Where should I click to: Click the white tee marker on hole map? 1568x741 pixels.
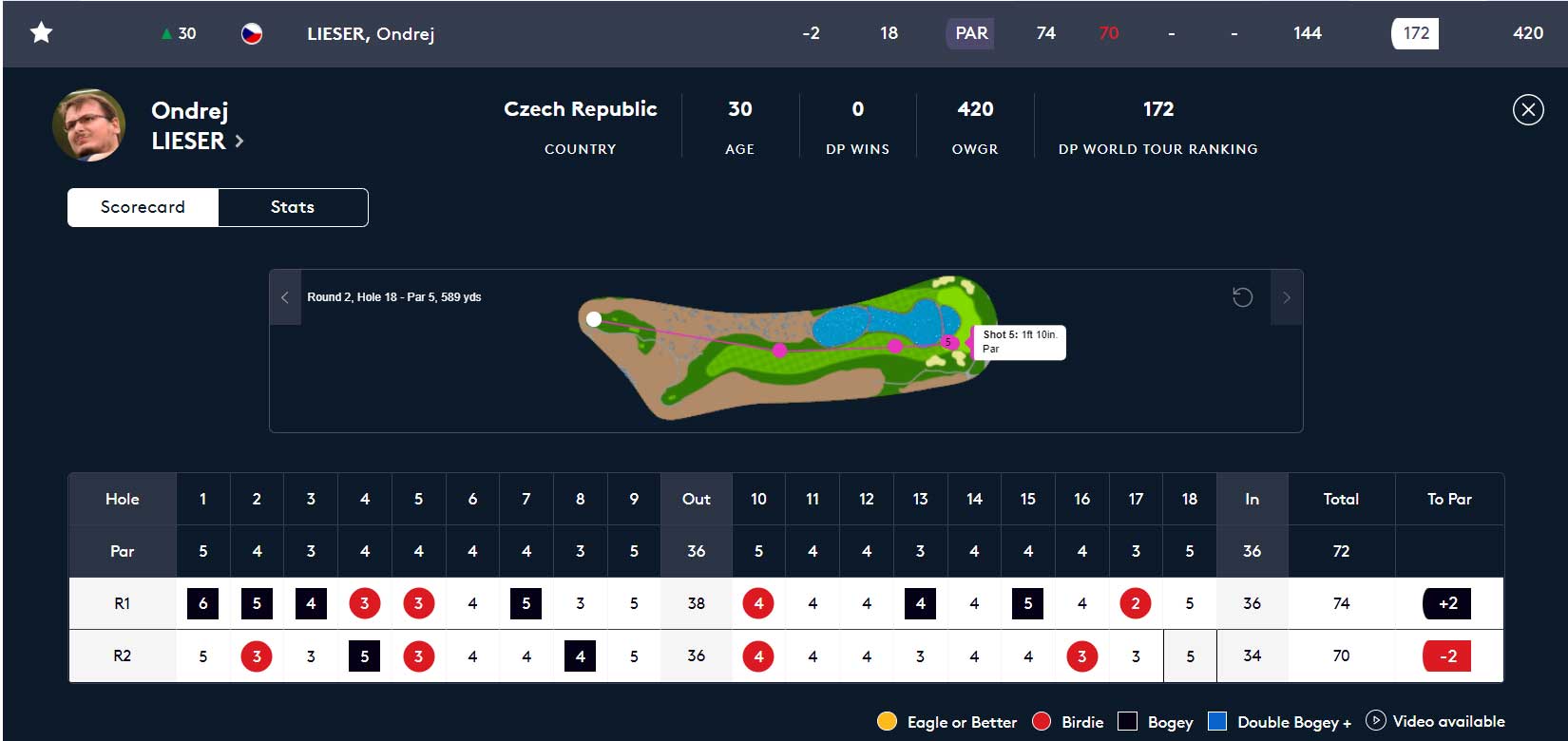[594, 319]
